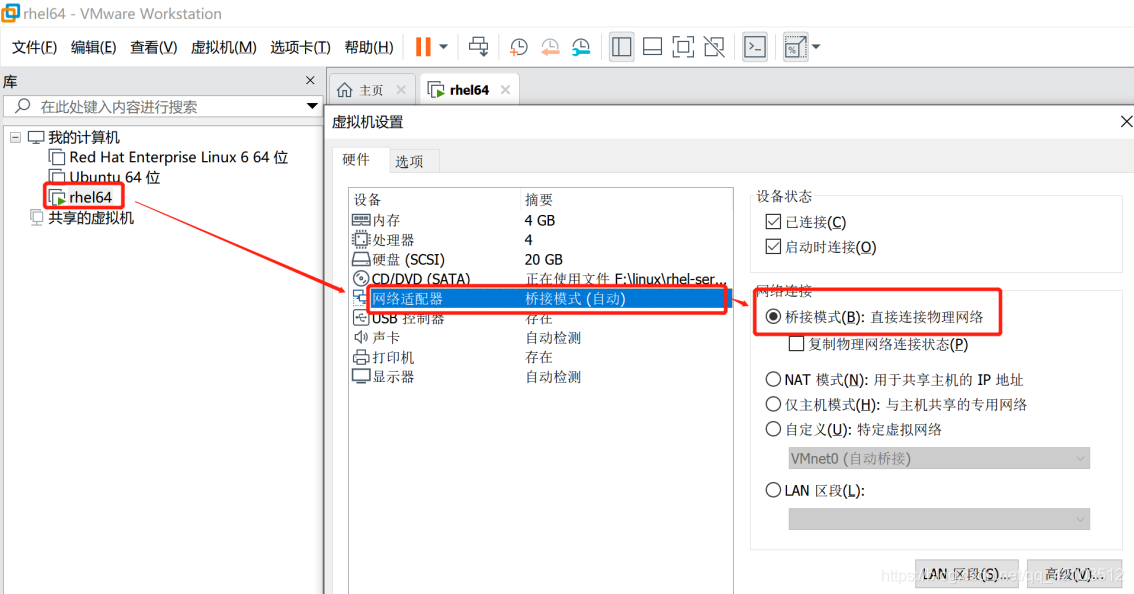
Task: Close the rhel64 tab
Action: pos(505,90)
